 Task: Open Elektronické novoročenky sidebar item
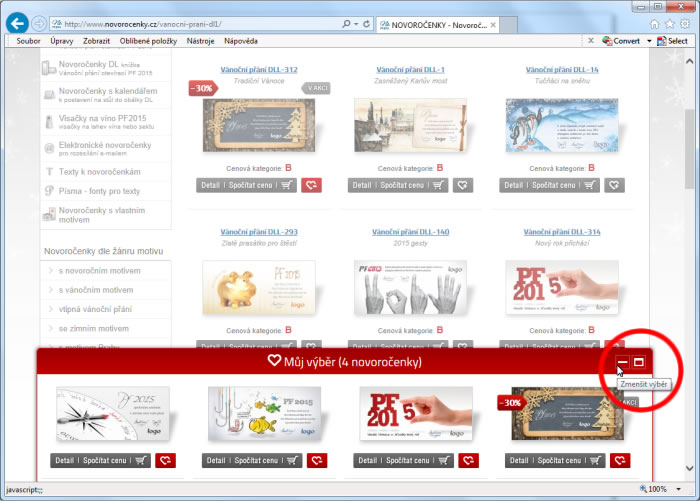106,148
